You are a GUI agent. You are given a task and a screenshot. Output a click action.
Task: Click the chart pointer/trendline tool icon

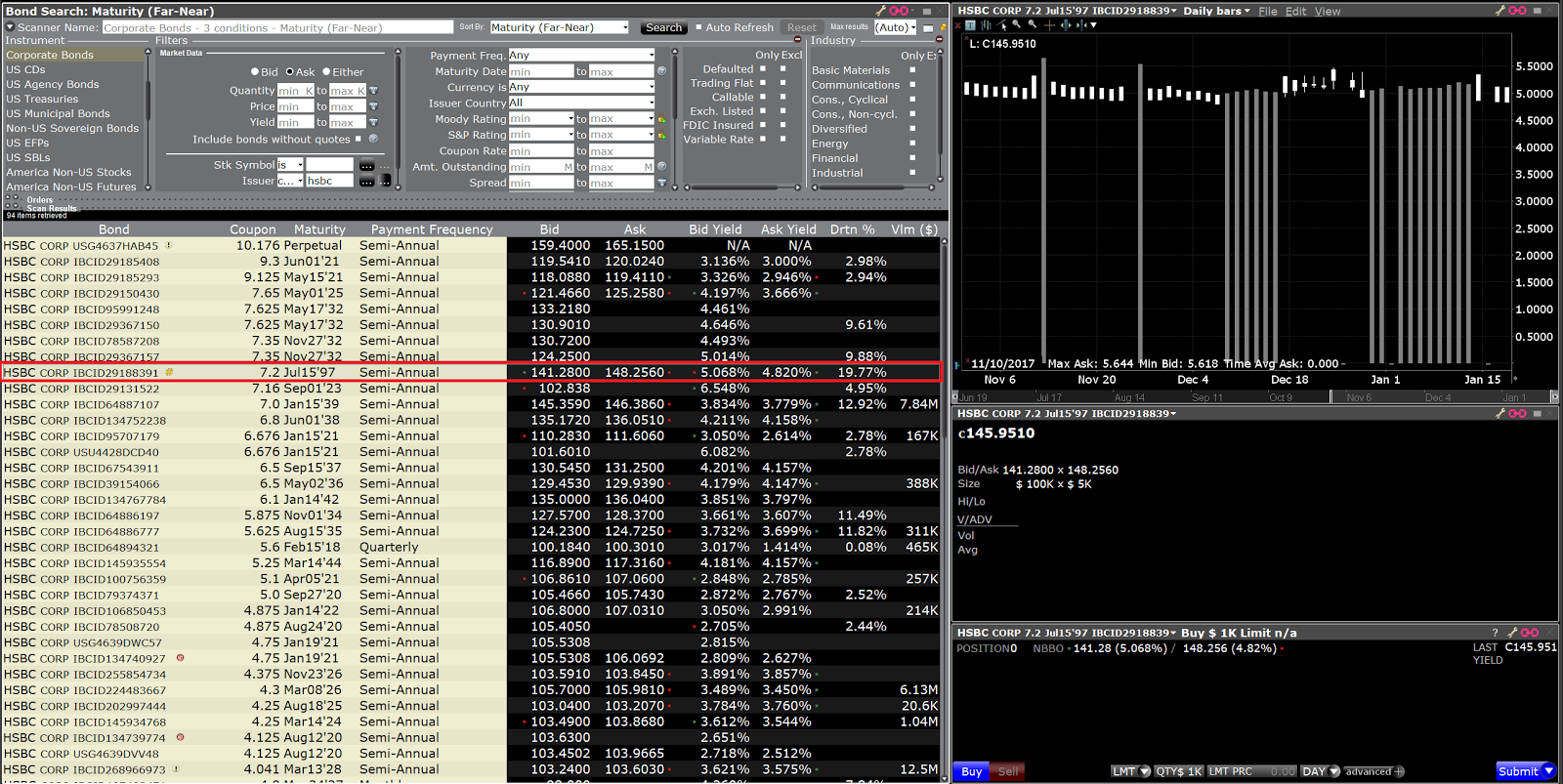click(1001, 25)
